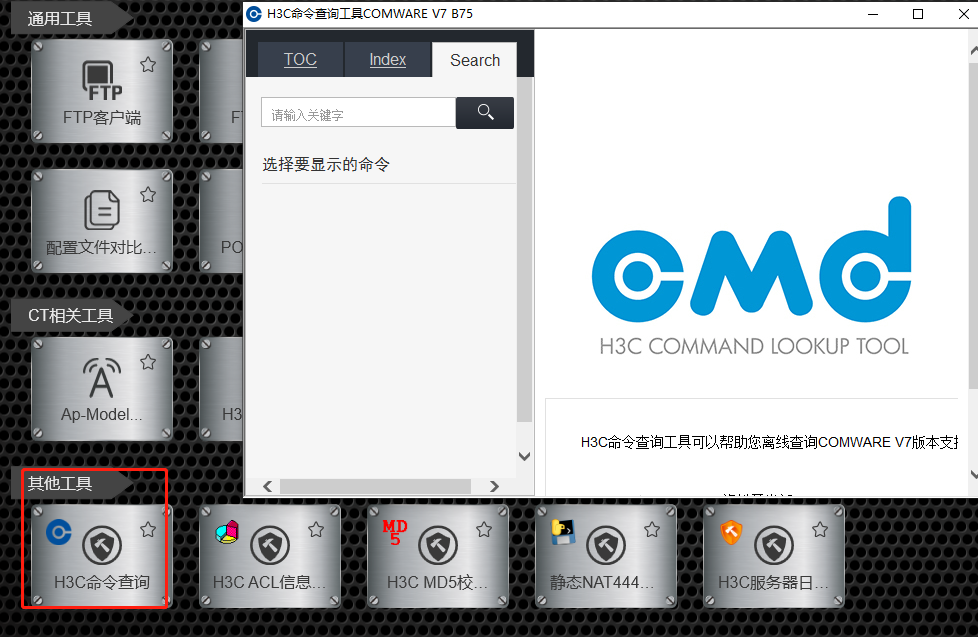Click the blue C logo on H3C命令查询
The image size is (978, 637).
point(59,532)
